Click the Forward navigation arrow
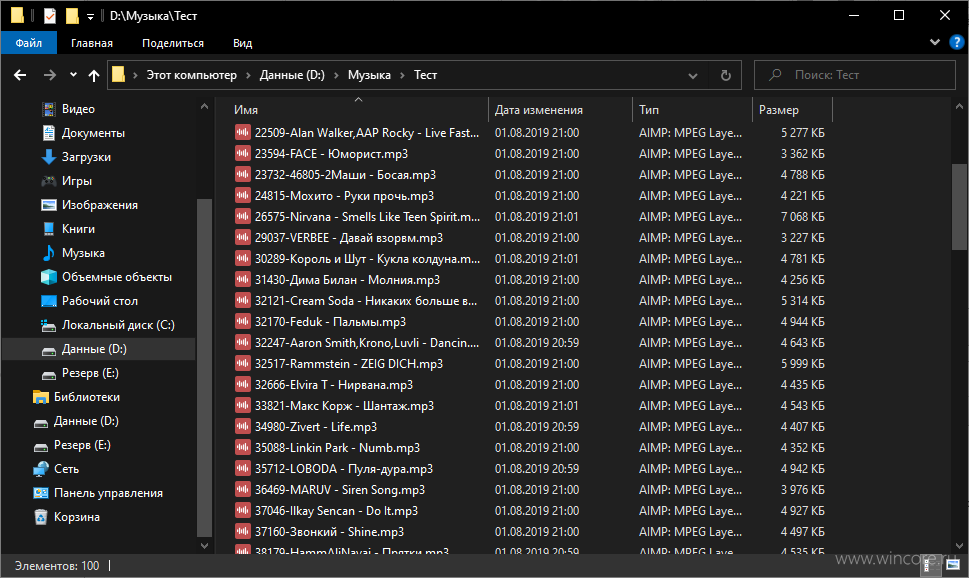This screenshot has height=578, width=969. click(49, 75)
